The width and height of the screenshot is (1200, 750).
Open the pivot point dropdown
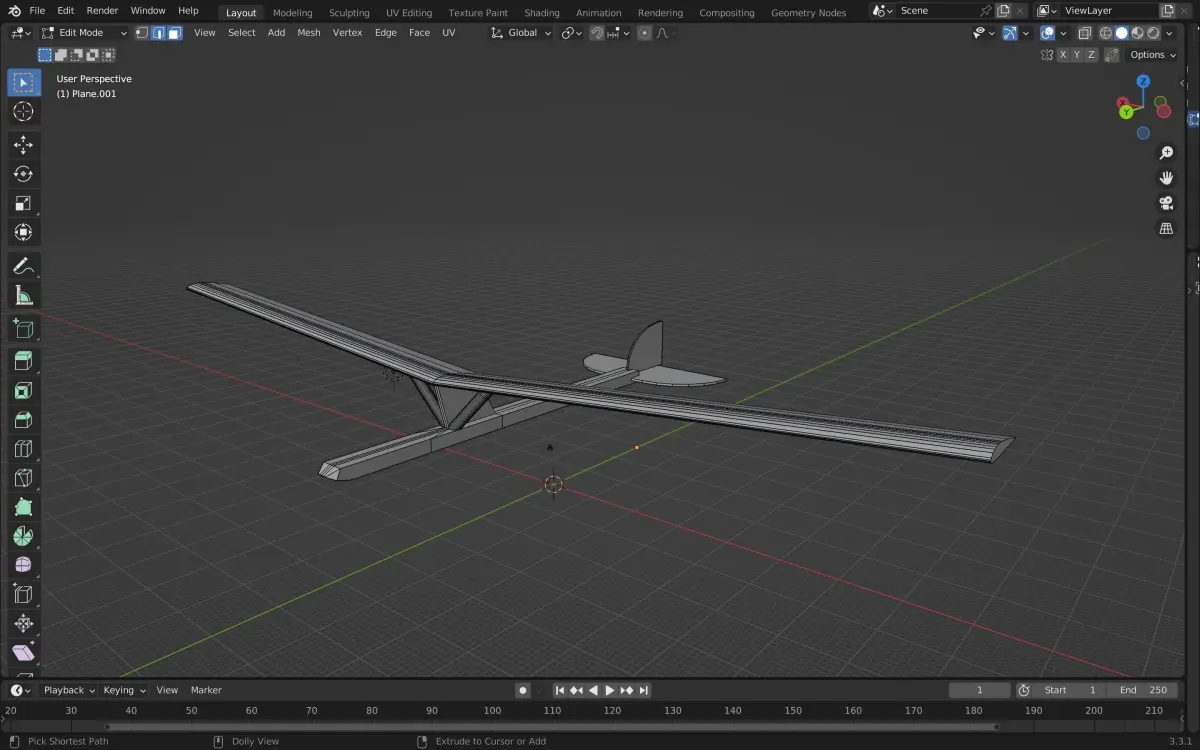coord(572,32)
